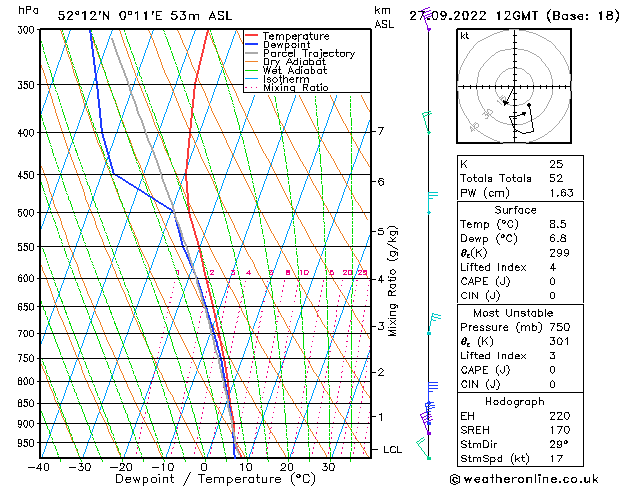Click the "Temperature" legend label

(x=296, y=36)
